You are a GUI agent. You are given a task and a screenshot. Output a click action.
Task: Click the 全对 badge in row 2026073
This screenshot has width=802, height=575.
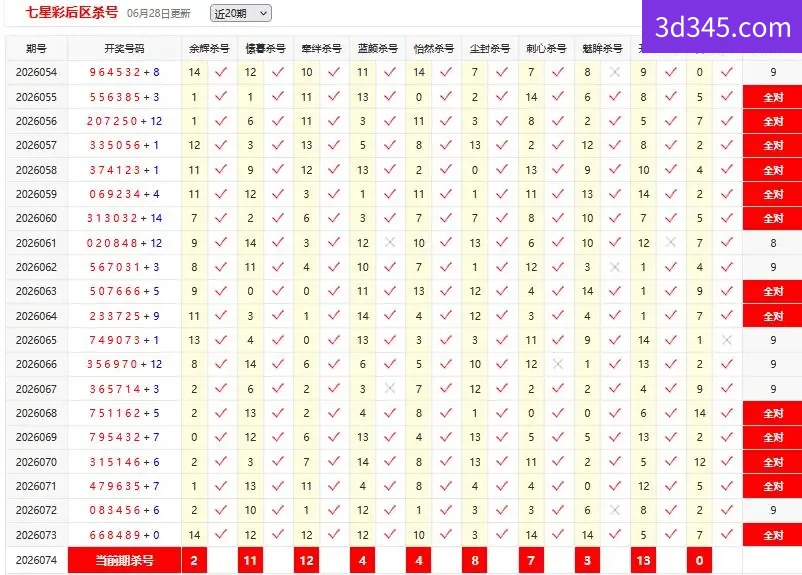[x=772, y=535]
